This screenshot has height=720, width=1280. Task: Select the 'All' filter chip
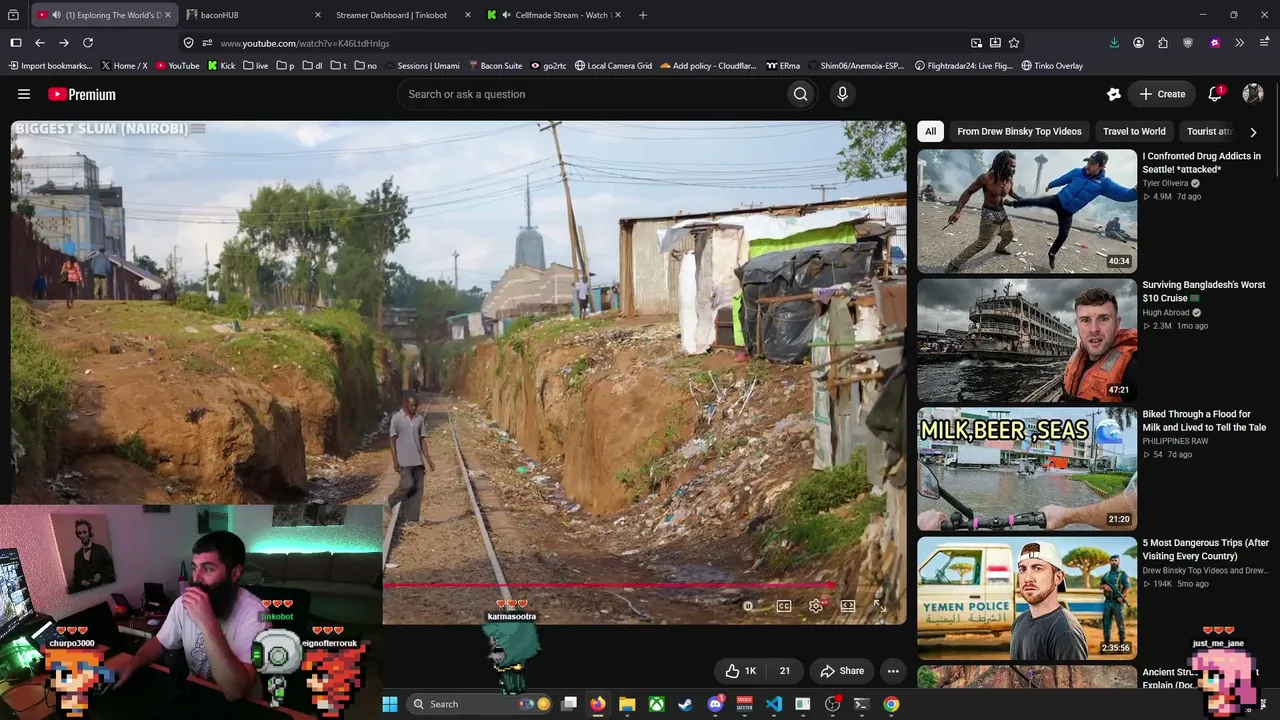coord(930,131)
